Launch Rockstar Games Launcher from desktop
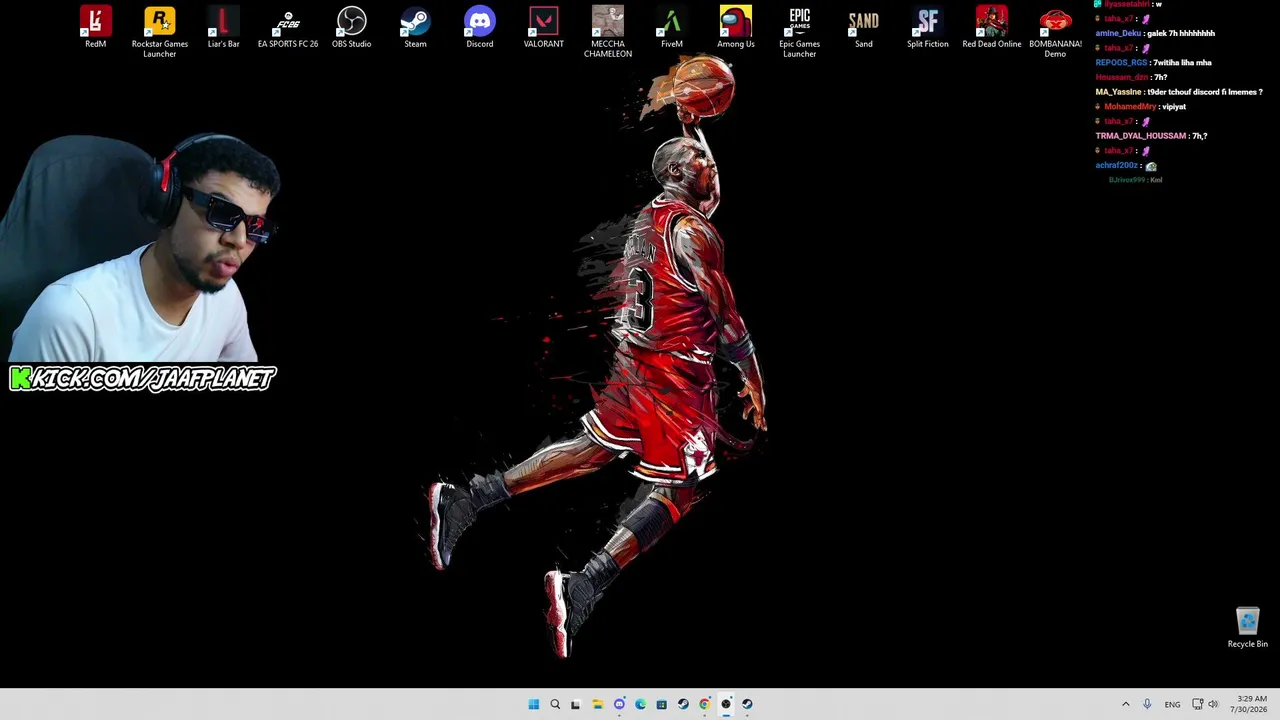 [160, 32]
